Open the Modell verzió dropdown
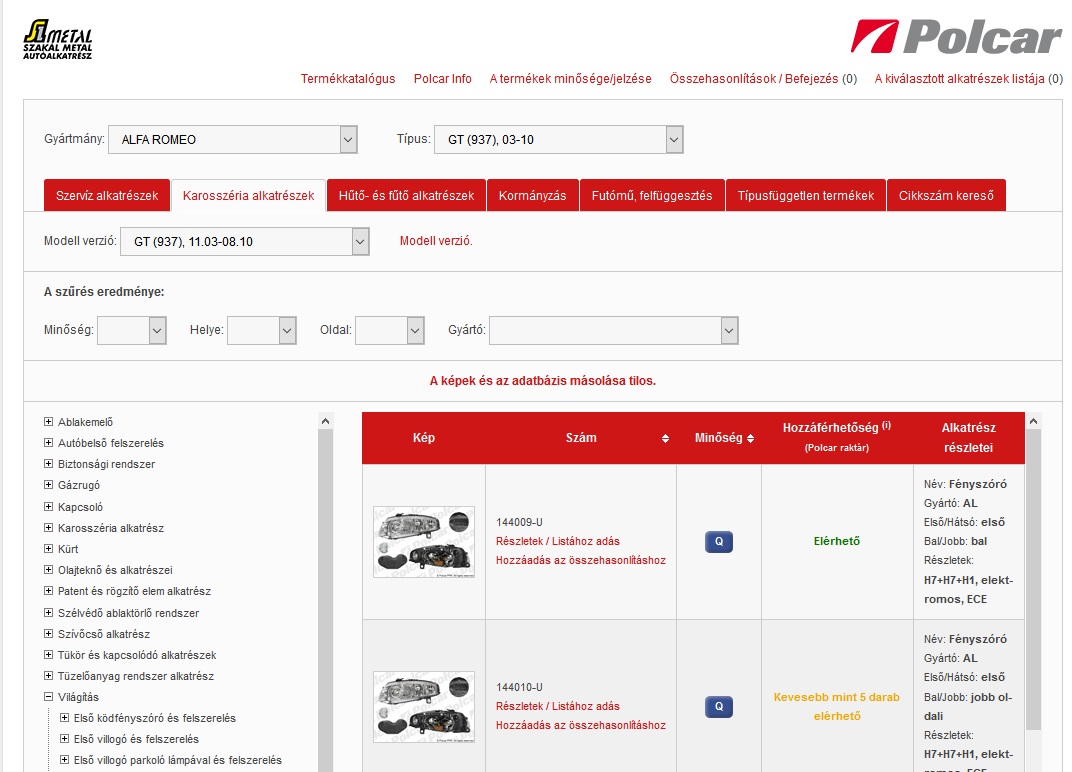This screenshot has height=772, width=1072. [x=245, y=241]
